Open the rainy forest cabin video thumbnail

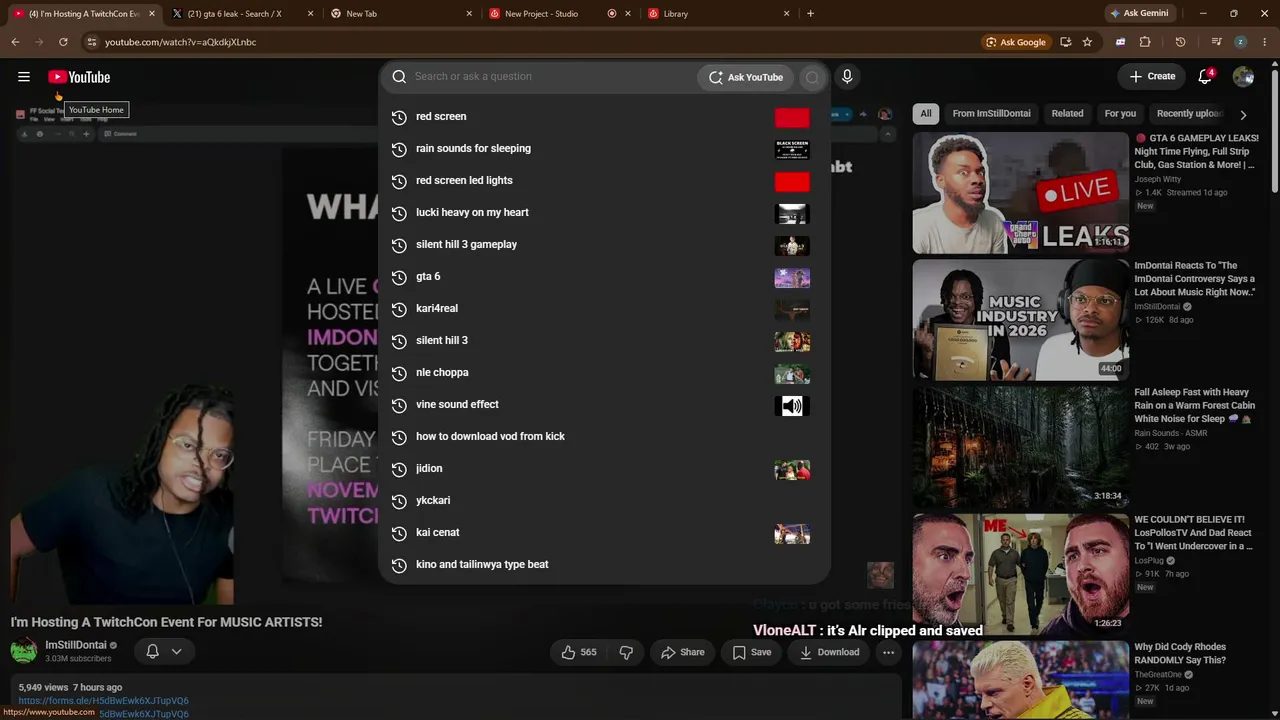1021,447
